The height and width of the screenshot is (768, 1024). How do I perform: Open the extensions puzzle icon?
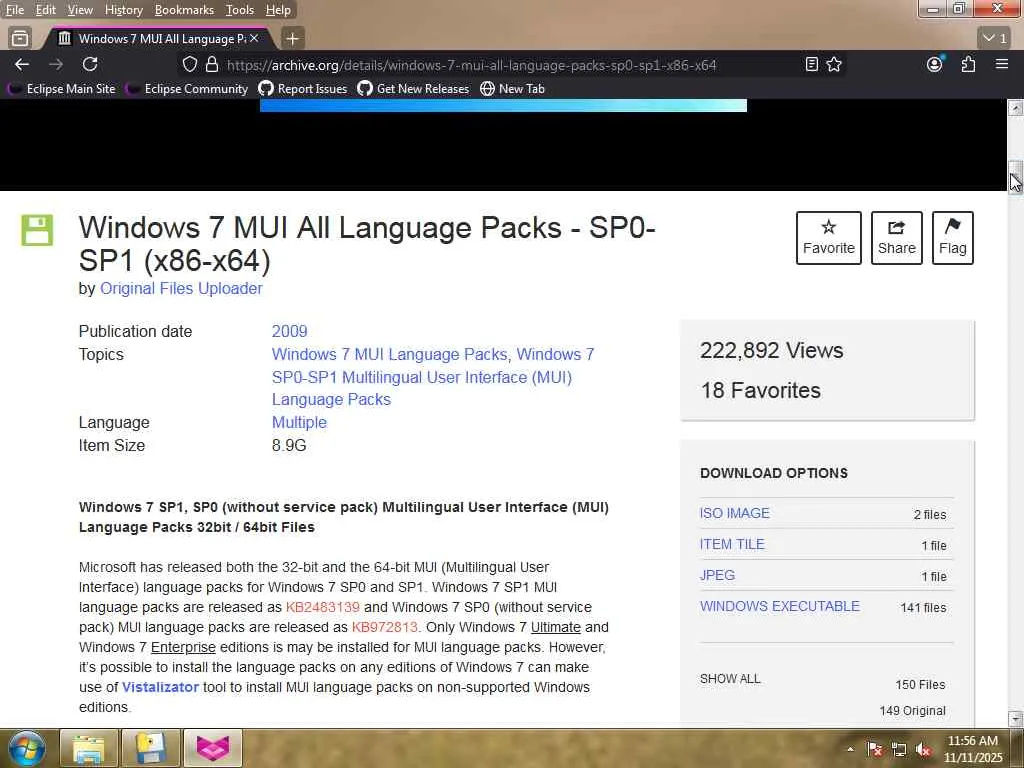(968, 64)
